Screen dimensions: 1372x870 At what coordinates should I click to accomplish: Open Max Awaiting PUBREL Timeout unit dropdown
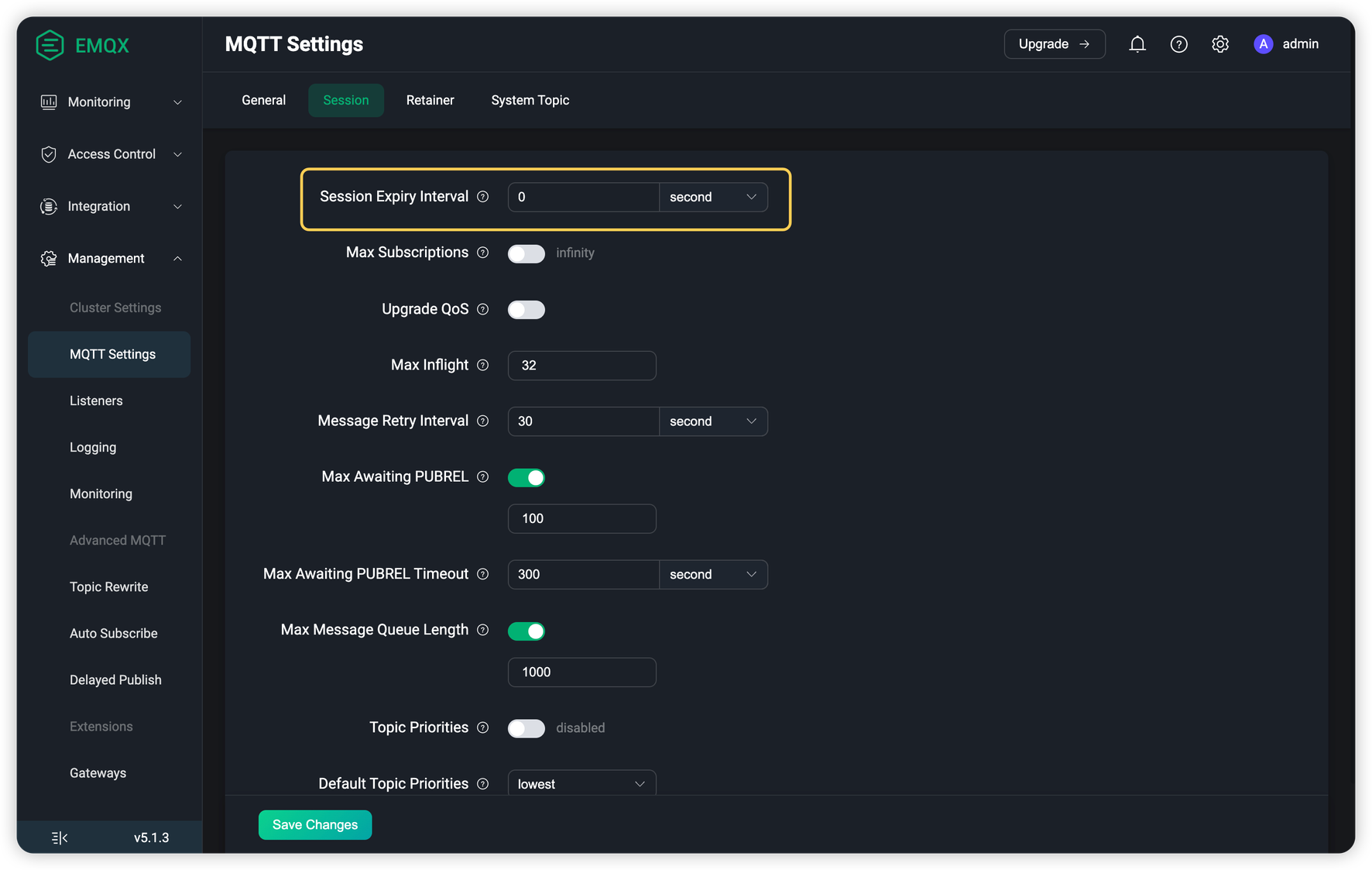713,574
